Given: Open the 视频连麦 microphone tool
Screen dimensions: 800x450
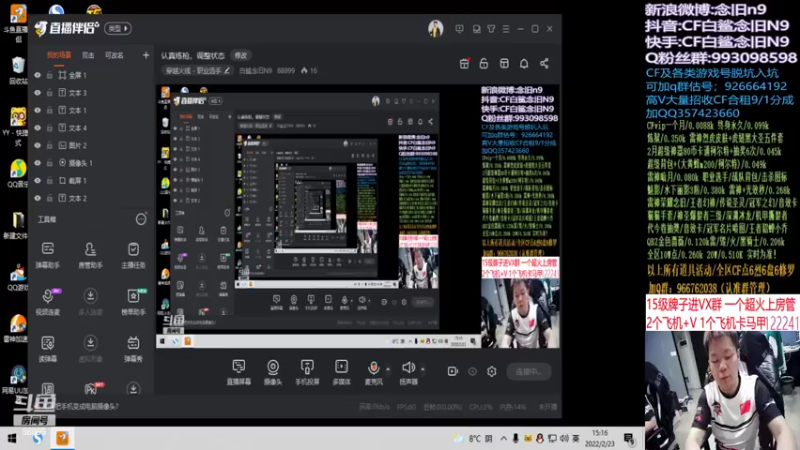Looking at the screenshot, I should click(x=47, y=302).
